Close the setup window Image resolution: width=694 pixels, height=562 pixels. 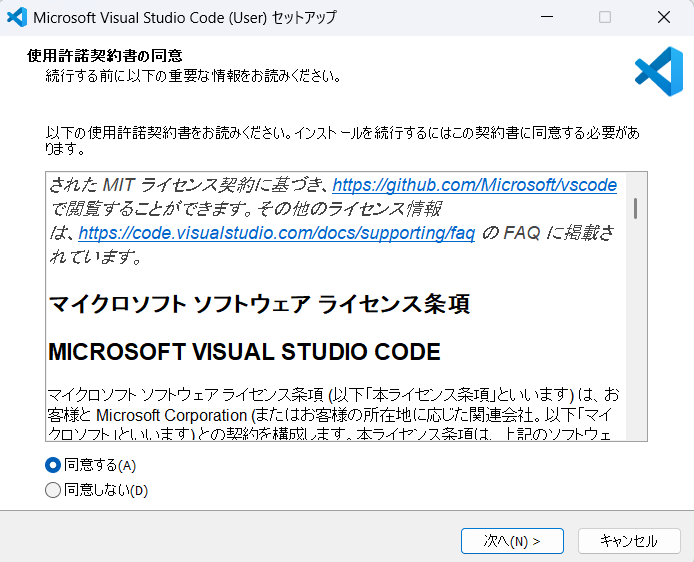663,17
